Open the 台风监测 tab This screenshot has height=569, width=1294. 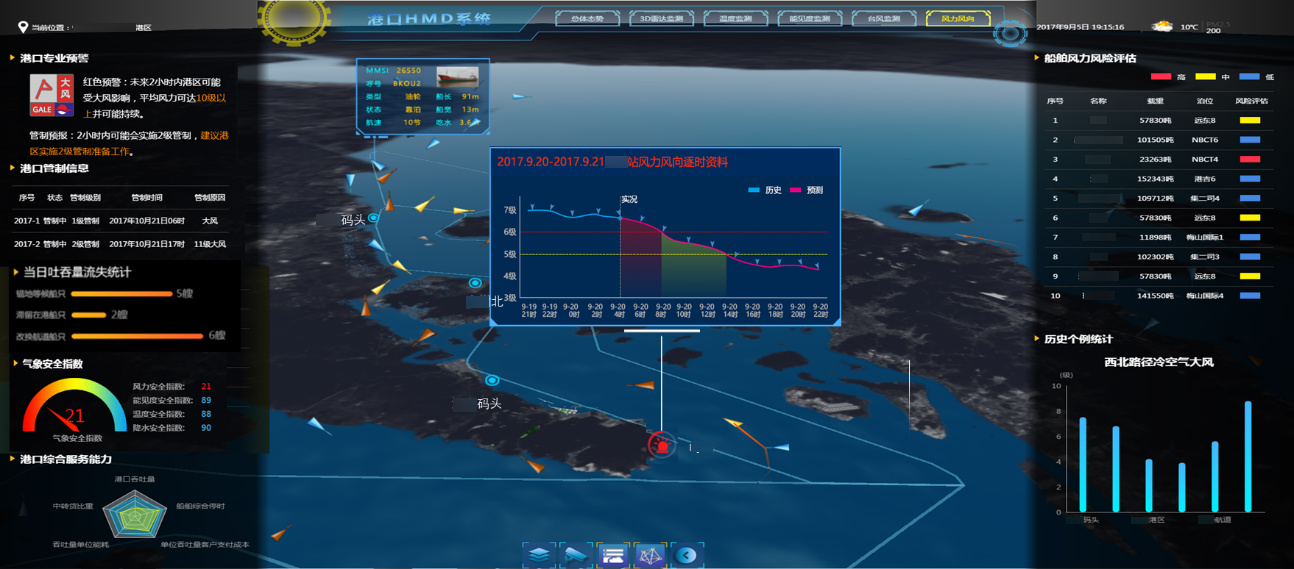point(883,19)
